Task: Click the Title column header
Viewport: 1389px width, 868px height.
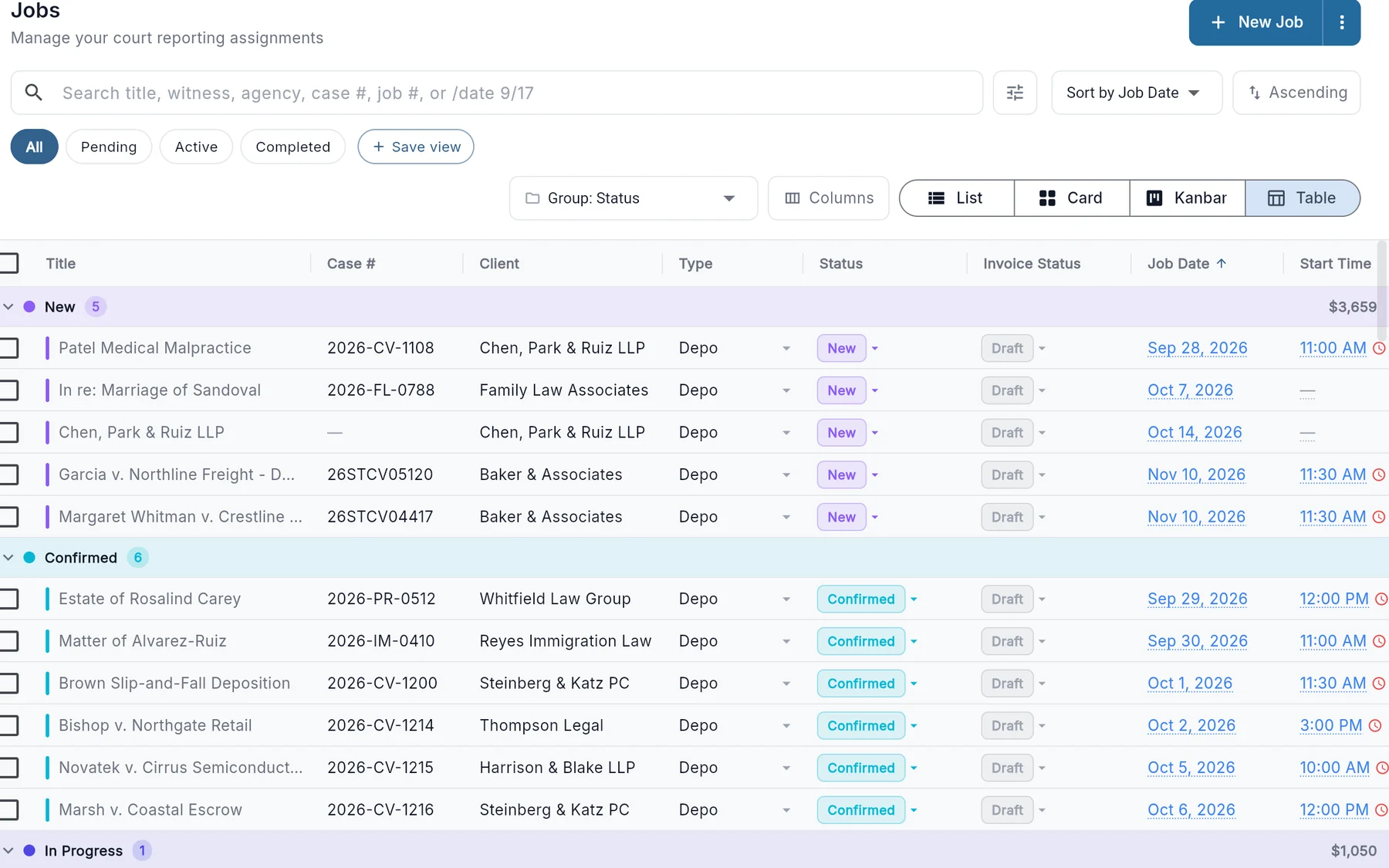Action: point(60,263)
